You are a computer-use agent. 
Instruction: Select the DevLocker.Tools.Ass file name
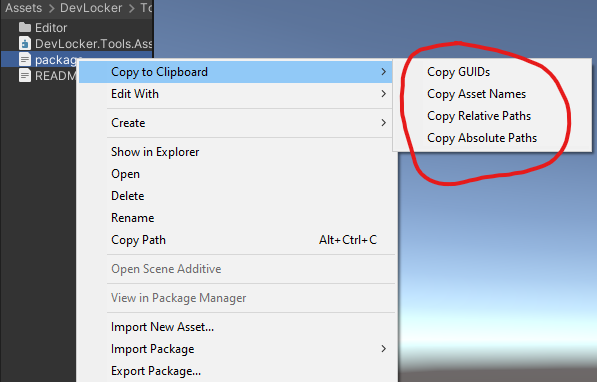94,44
